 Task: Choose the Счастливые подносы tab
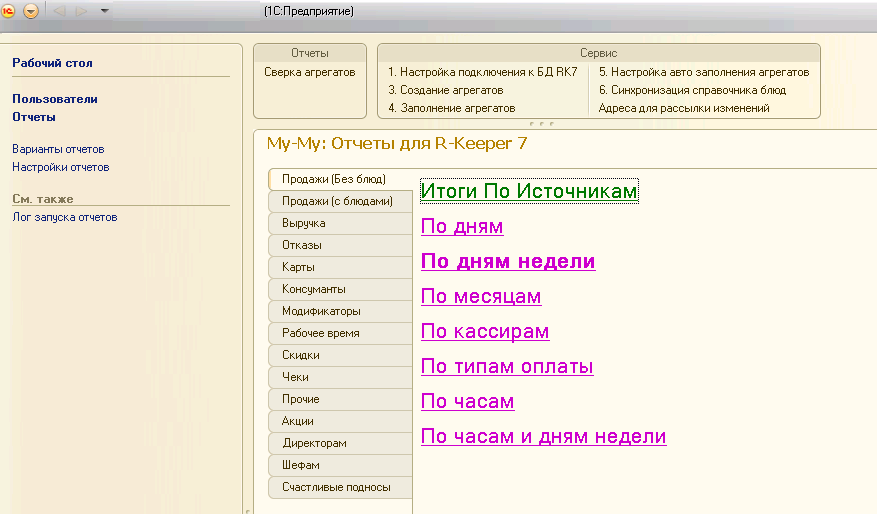point(341,487)
